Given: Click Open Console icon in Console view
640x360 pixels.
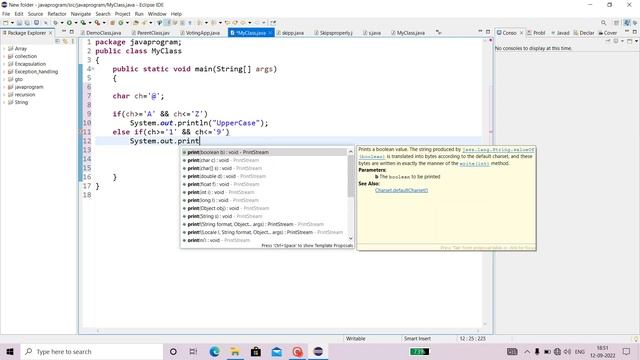Looking at the screenshot, I should click(x=629, y=41).
